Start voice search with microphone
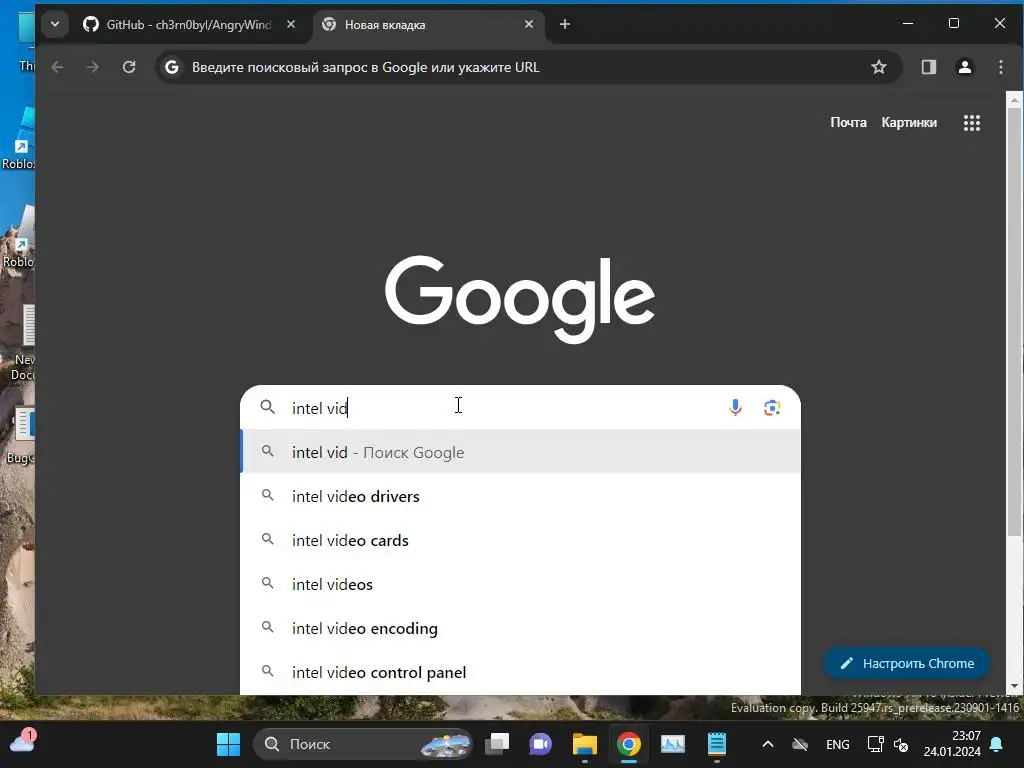This screenshot has width=1024, height=768. 735,408
